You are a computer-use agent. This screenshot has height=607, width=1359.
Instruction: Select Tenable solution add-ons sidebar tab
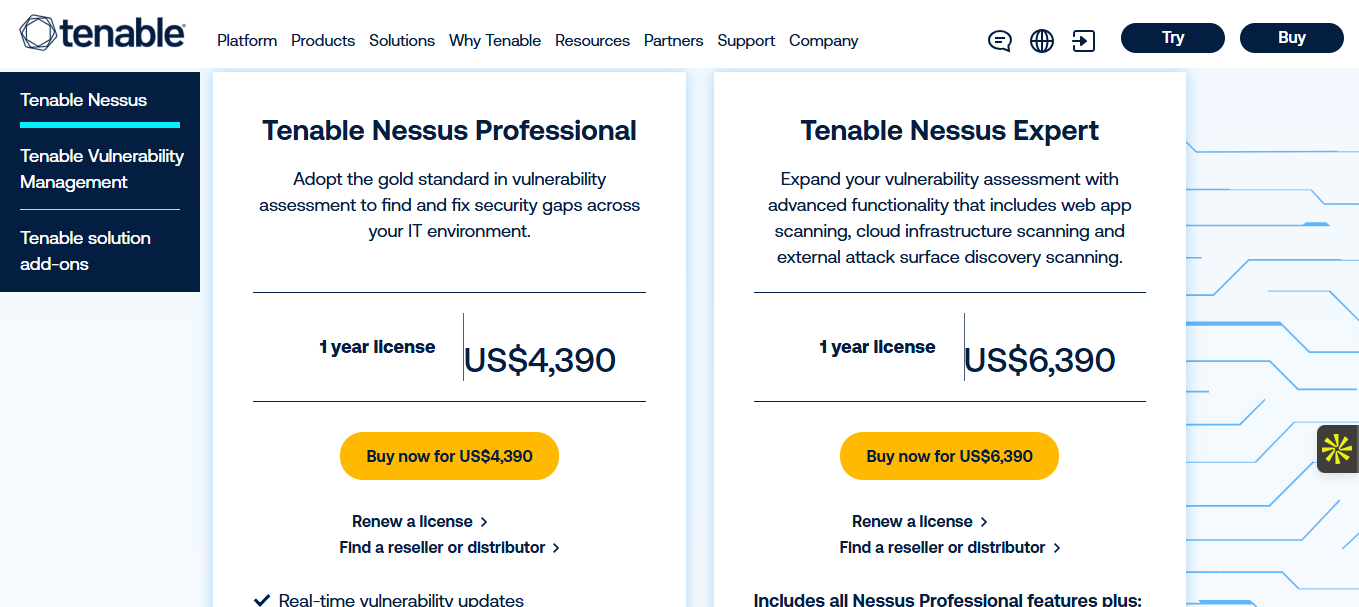click(85, 251)
